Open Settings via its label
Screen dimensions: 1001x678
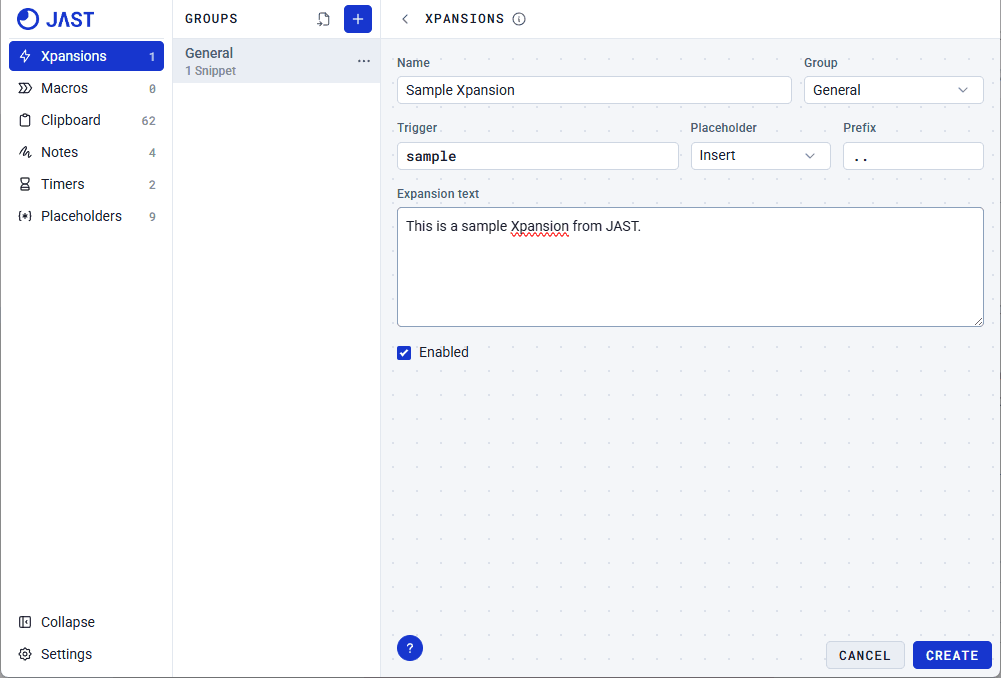pyautogui.click(x=66, y=654)
